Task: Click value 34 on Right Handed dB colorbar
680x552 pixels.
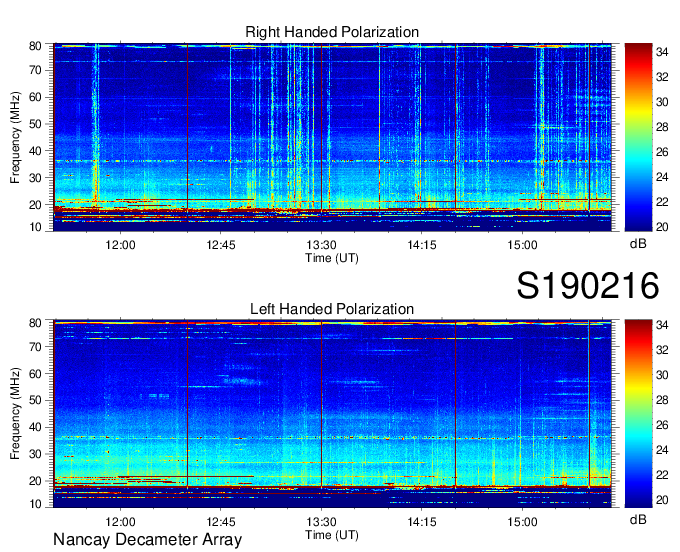Action: point(662,52)
